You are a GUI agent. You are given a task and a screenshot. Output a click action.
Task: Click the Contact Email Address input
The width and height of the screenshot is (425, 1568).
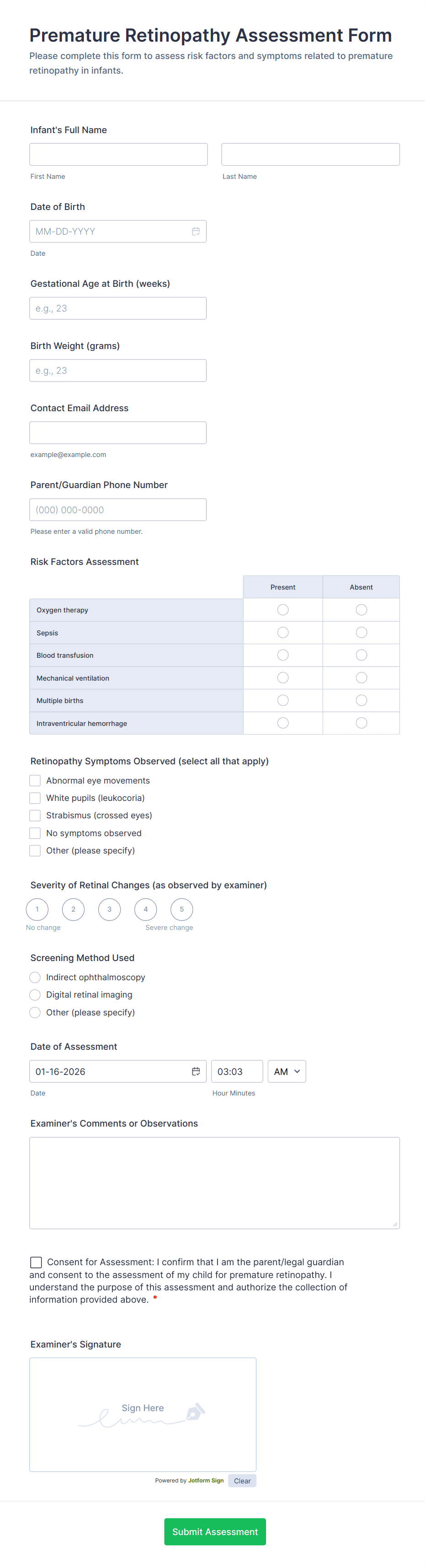118,432
